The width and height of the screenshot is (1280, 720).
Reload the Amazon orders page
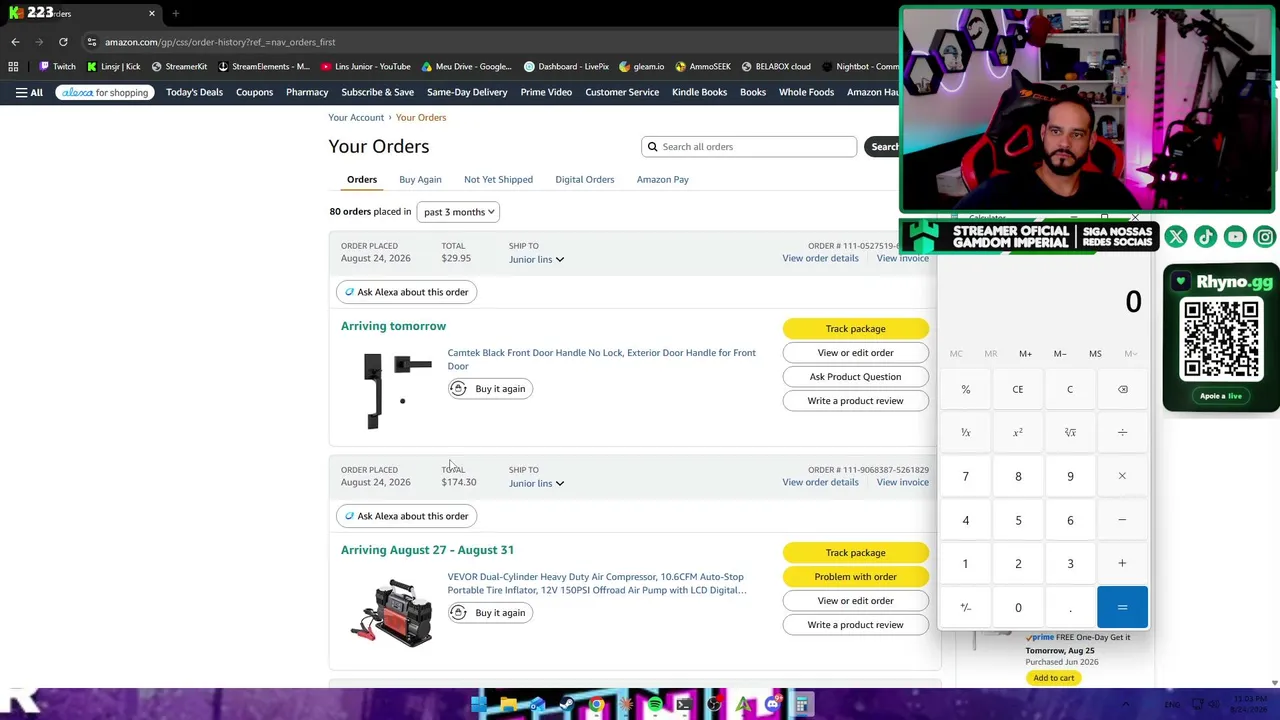pyautogui.click(x=63, y=42)
